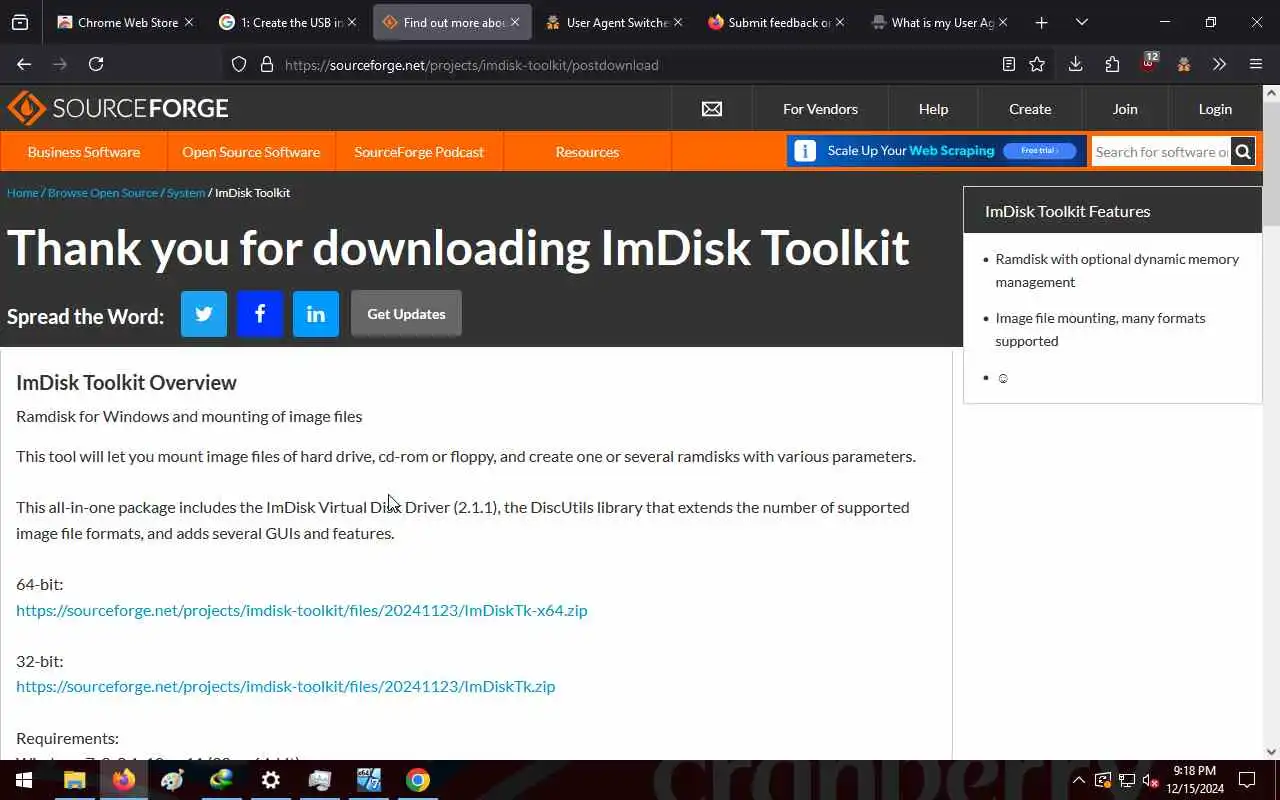The height and width of the screenshot is (800, 1280).
Task: Open Windows Start menu
Action: (x=24, y=780)
